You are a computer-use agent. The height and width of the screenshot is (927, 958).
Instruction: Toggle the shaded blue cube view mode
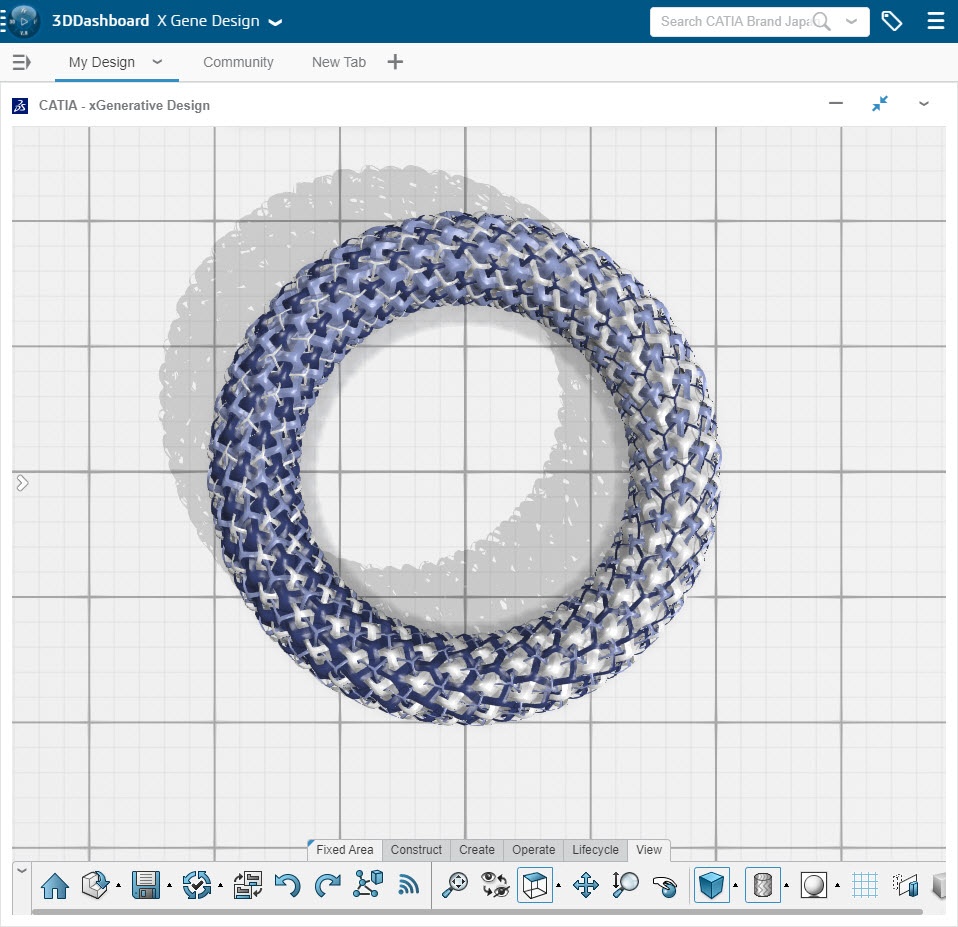click(x=712, y=885)
